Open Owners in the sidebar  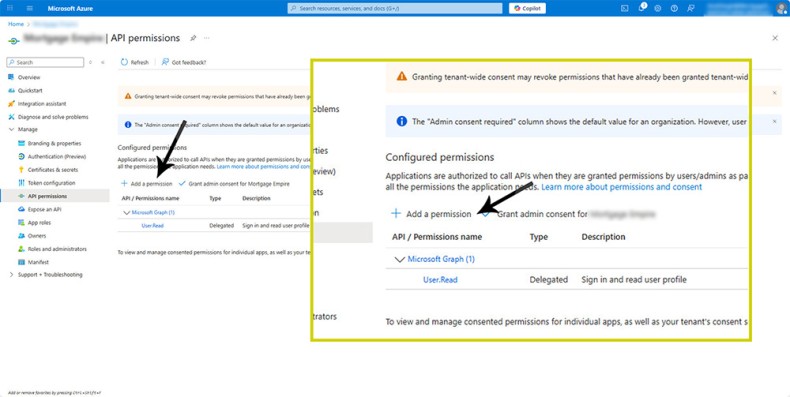[x=36, y=236]
